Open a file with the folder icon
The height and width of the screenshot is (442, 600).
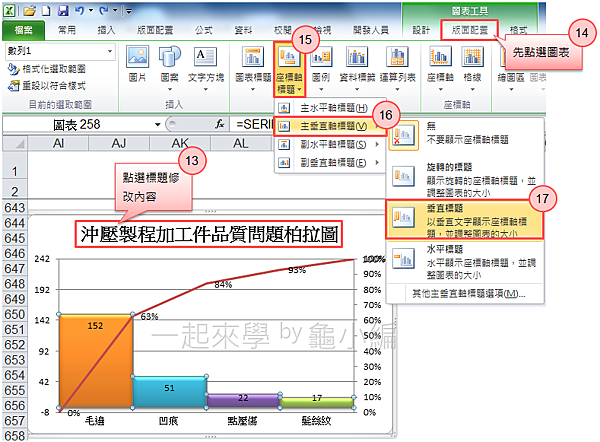tap(30, 11)
